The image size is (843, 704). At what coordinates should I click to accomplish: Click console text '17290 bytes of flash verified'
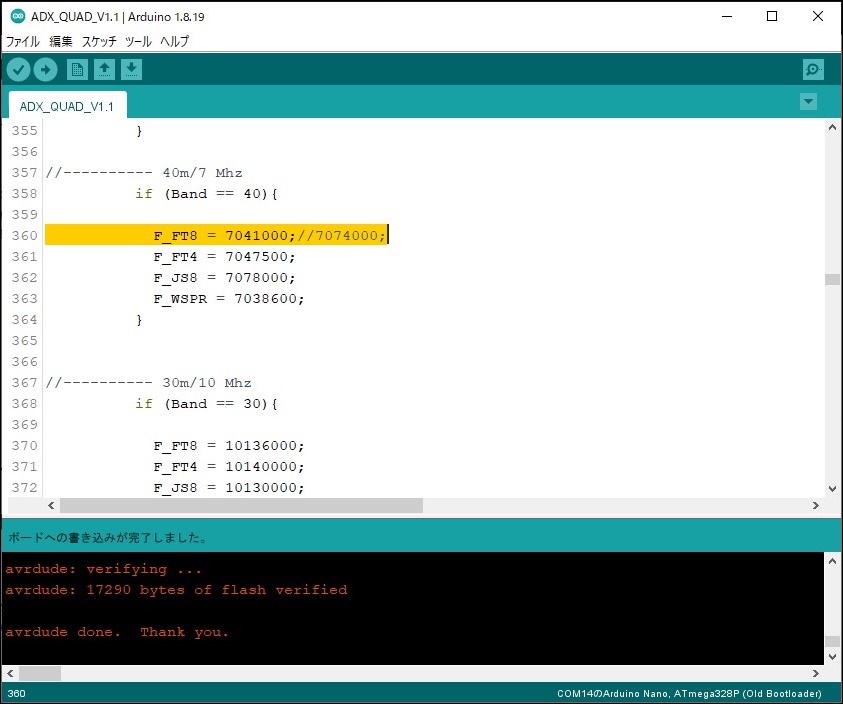tap(217, 590)
